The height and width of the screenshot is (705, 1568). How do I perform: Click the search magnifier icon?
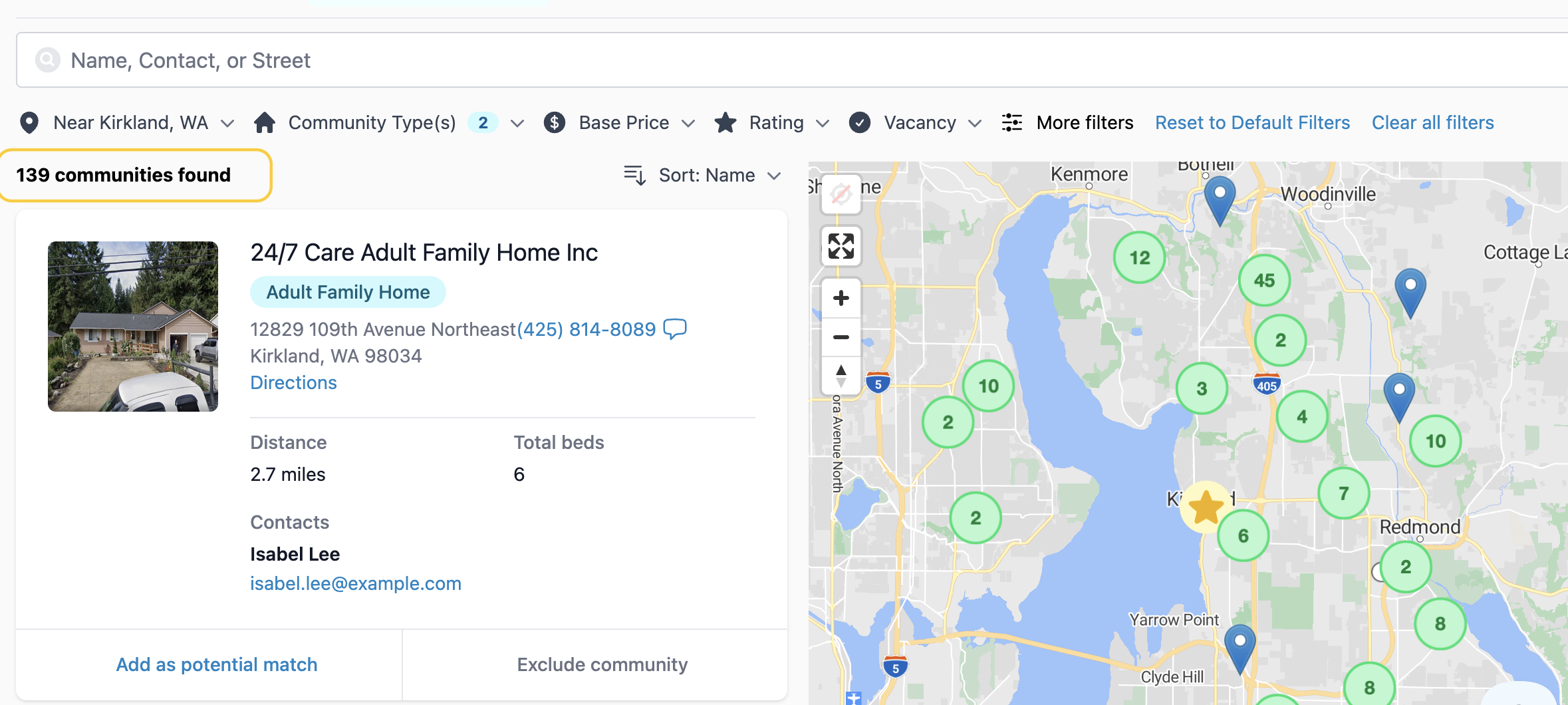(48, 61)
